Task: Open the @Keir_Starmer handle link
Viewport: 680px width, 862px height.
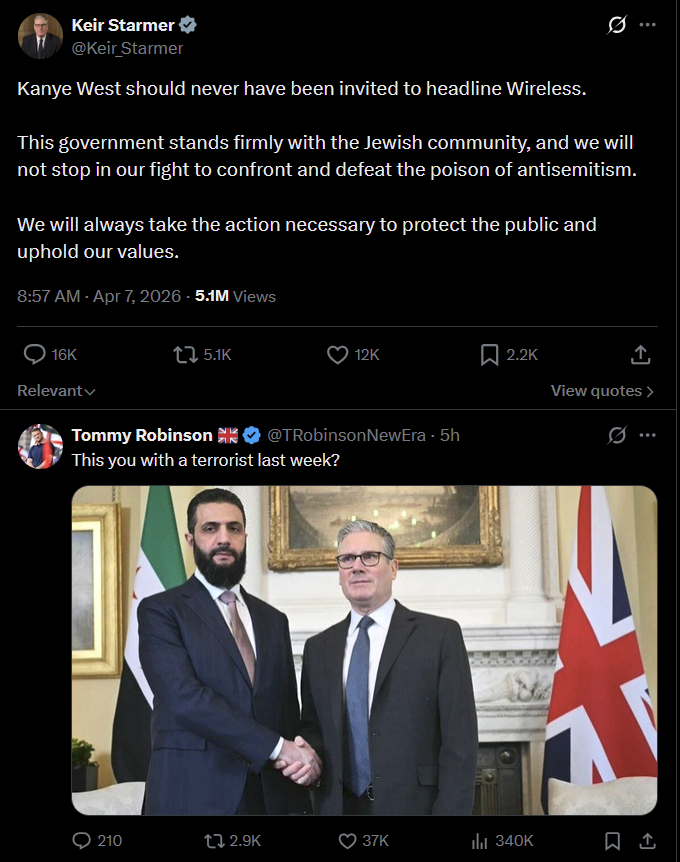Action: click(127, 47)
